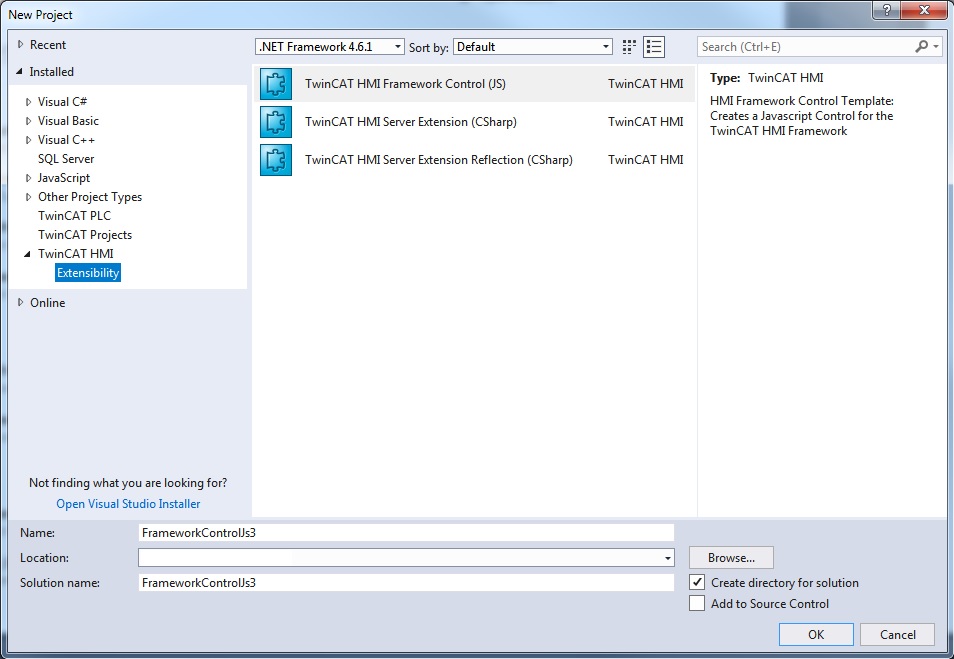The image size is (954, 659).
Task: Switch to small icons view
Action: pos(629,47)
